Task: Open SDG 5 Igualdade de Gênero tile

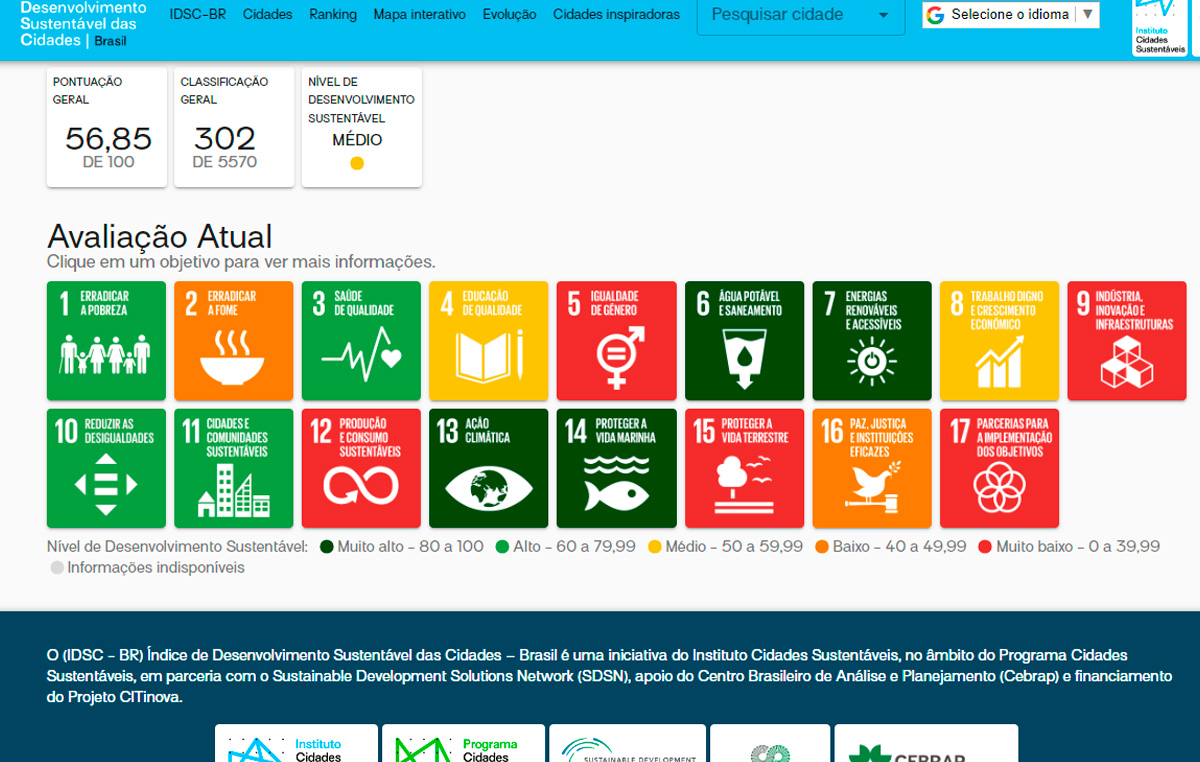Action: [x=617, y=340]
